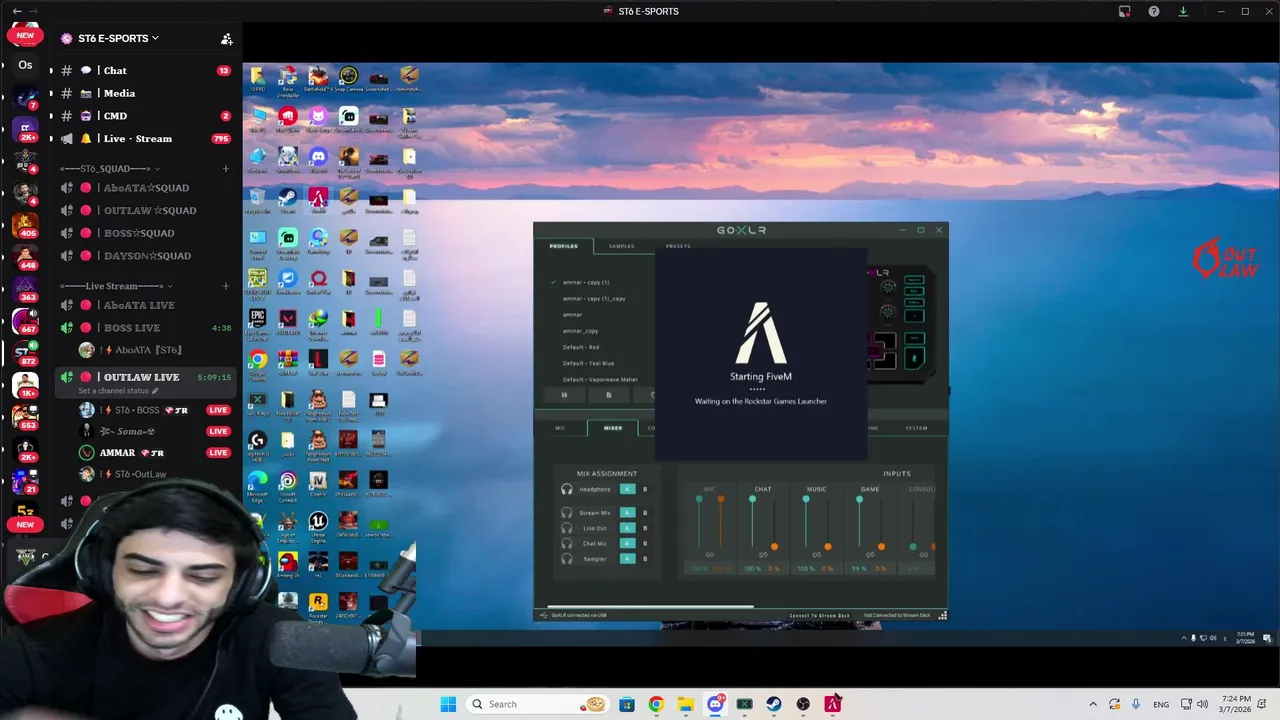Open the Discord inbox icon in title bar
1280x720 pixels.
(1125, 11)
